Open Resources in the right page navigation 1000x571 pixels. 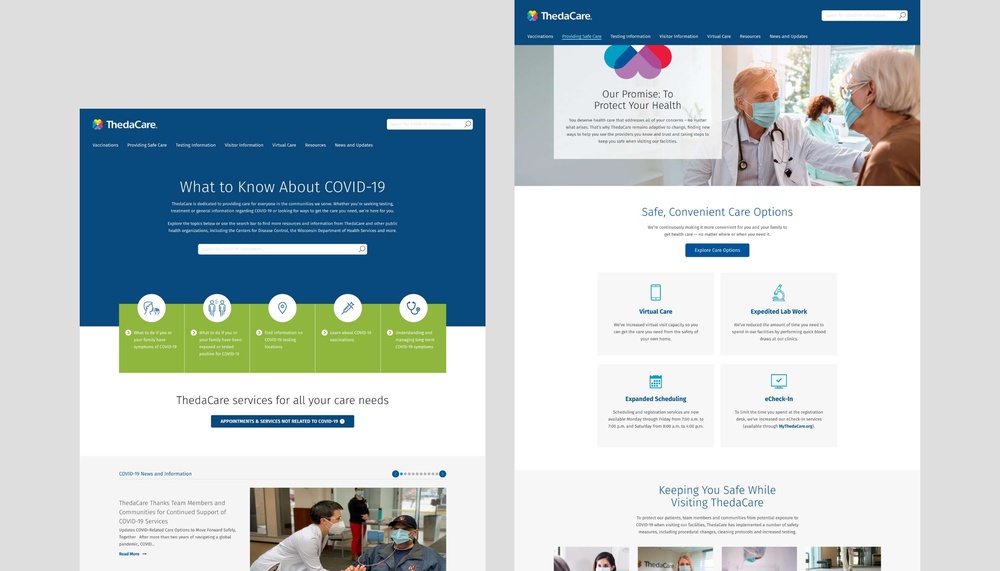750,36
